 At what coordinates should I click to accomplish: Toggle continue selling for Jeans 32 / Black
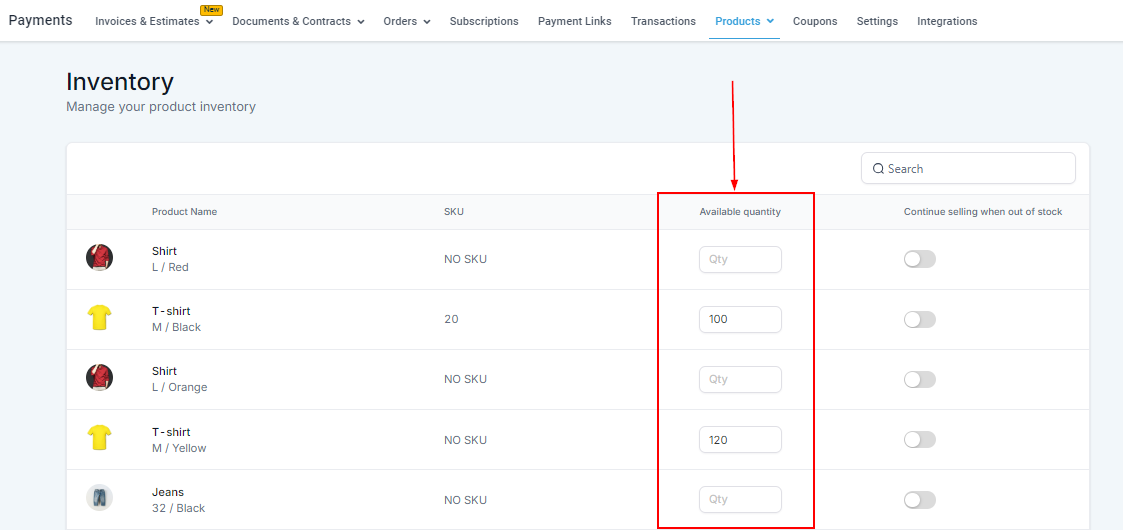click(920, 500)
